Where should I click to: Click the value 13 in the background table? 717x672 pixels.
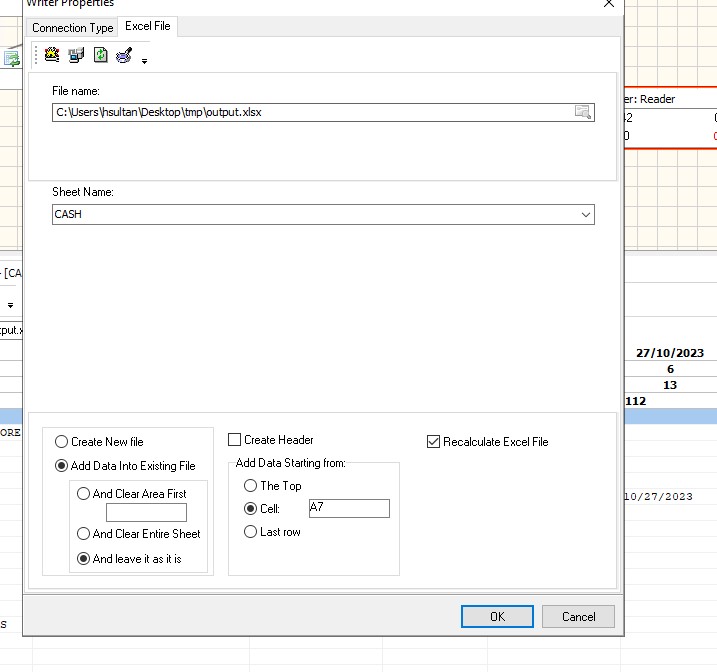click(670, 385)
